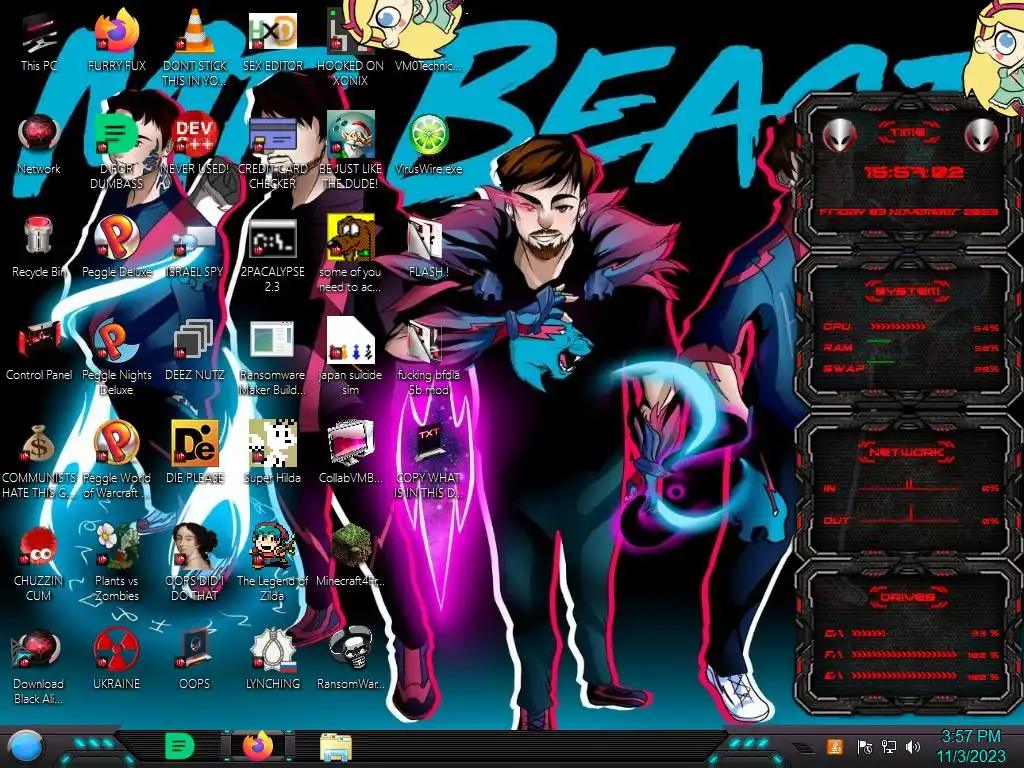Click the DRIVES widget header

(908, 597)
